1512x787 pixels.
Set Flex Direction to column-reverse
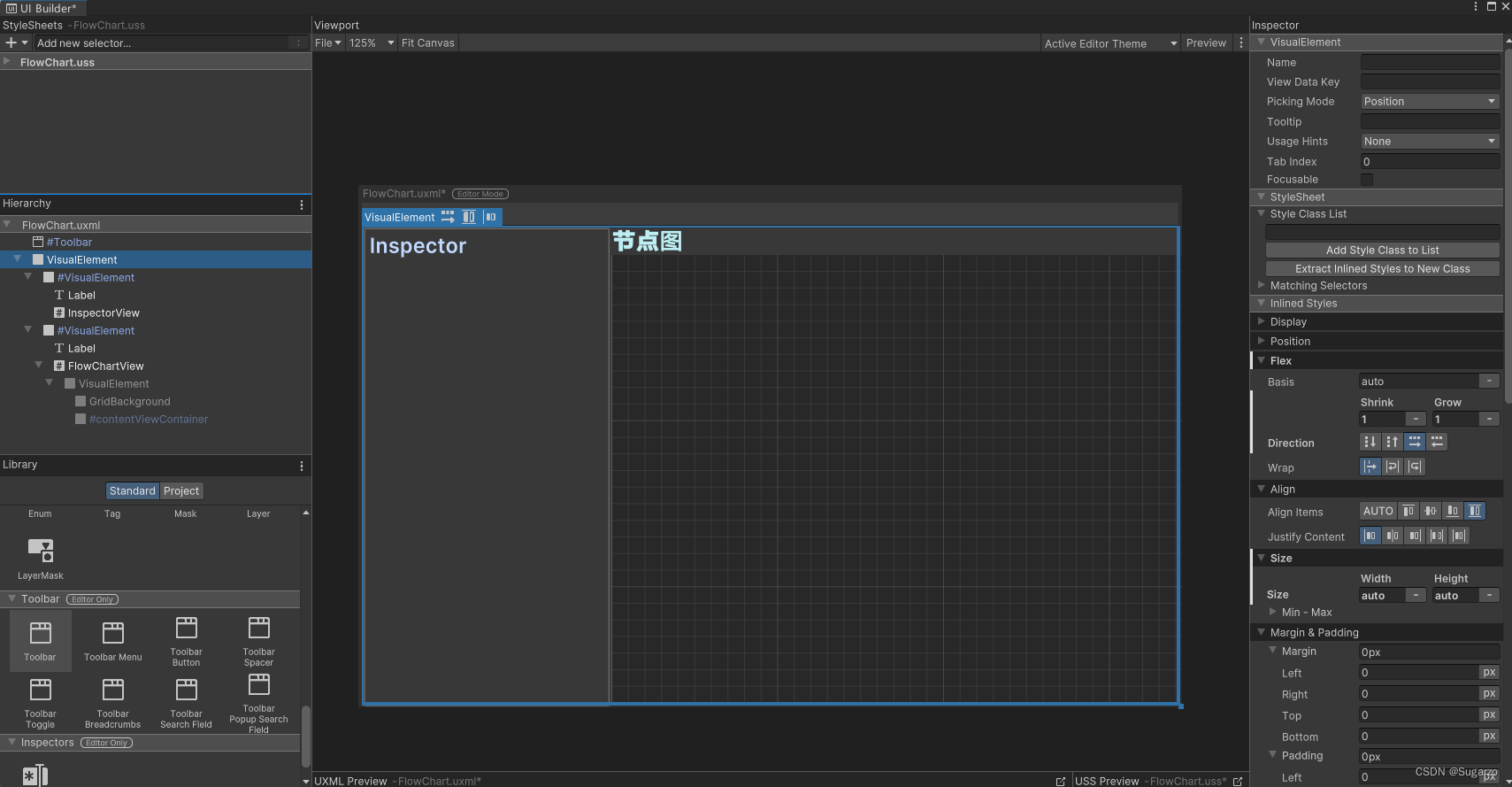pos(1393,442)
